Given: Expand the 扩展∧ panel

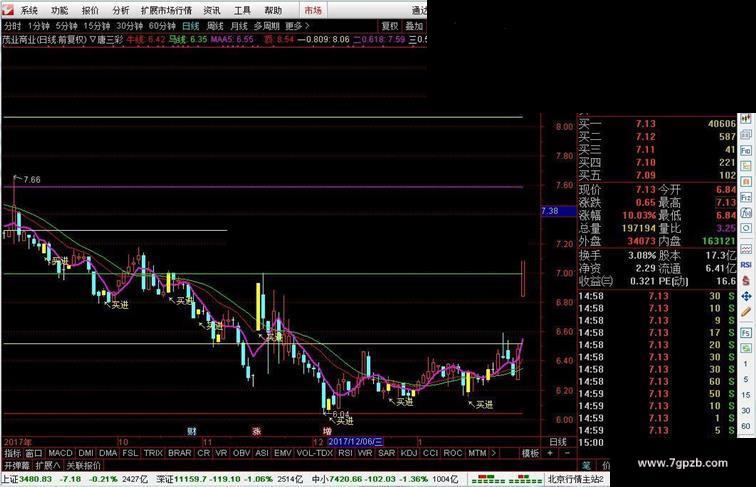Looking at the screenshot, I should click(x=47, y=466).
